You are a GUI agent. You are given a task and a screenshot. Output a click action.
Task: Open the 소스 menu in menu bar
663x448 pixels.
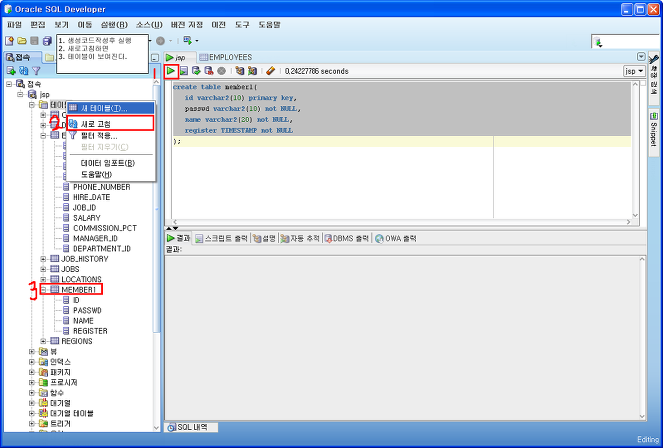pyautogui.click(x=149, y=25)
